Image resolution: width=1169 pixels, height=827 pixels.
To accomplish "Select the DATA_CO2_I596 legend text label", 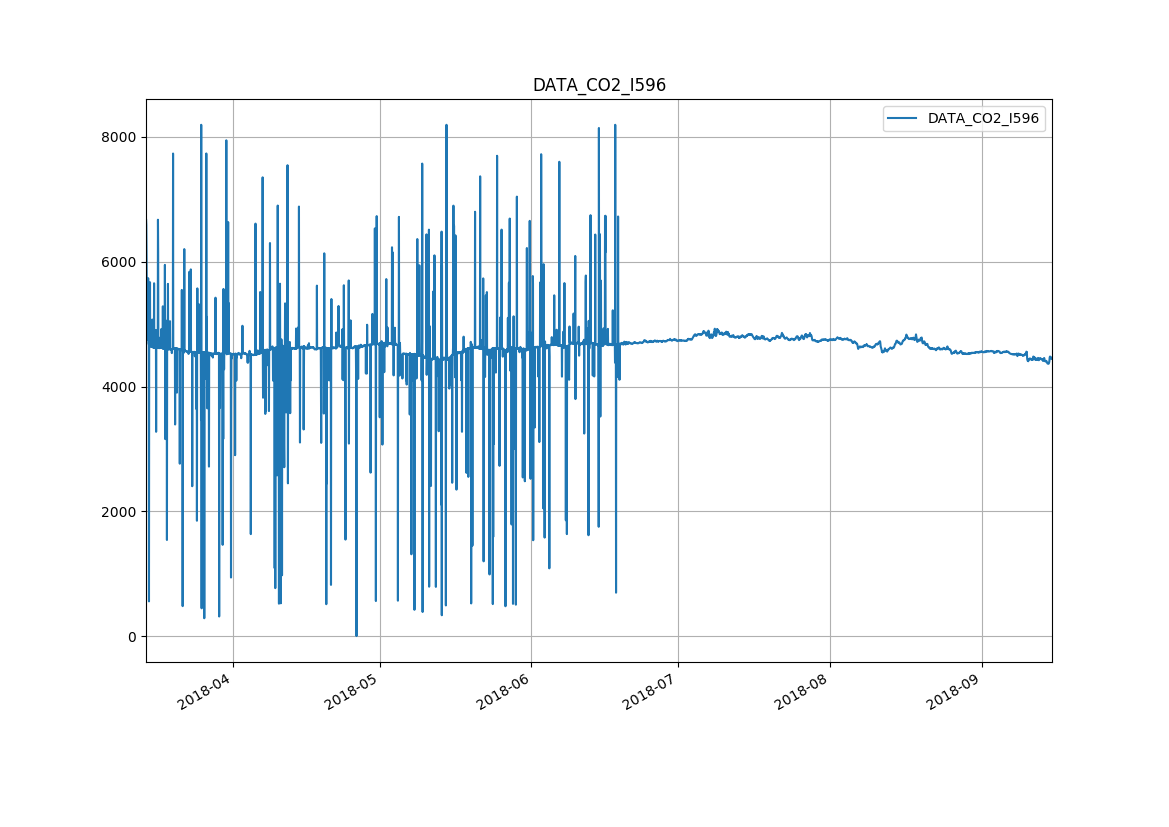I will [x=983, y=119].
